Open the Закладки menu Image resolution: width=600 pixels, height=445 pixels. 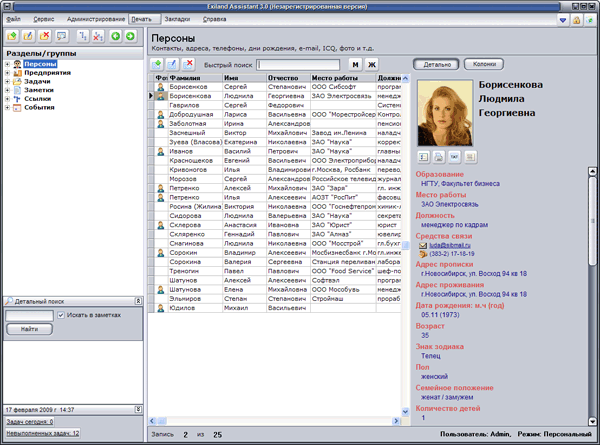point(177,19)
